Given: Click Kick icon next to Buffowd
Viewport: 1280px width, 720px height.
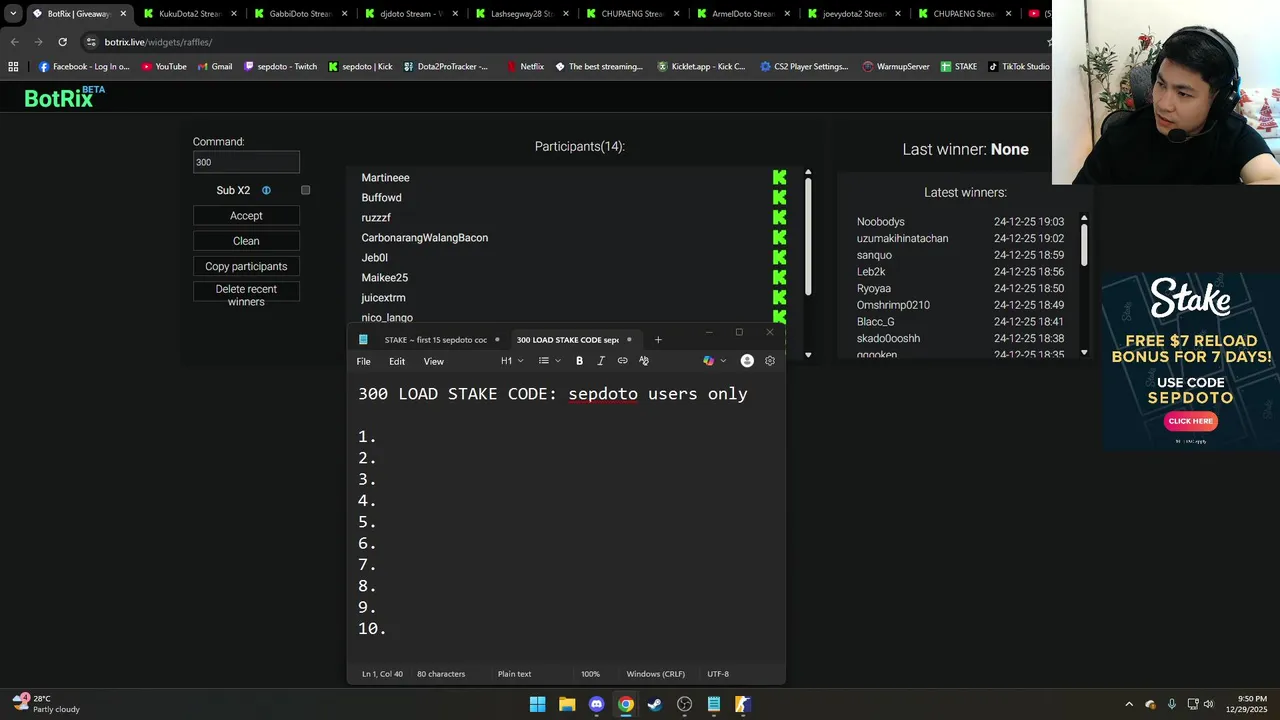Looking at the screenshot, I should coord(780,198).
